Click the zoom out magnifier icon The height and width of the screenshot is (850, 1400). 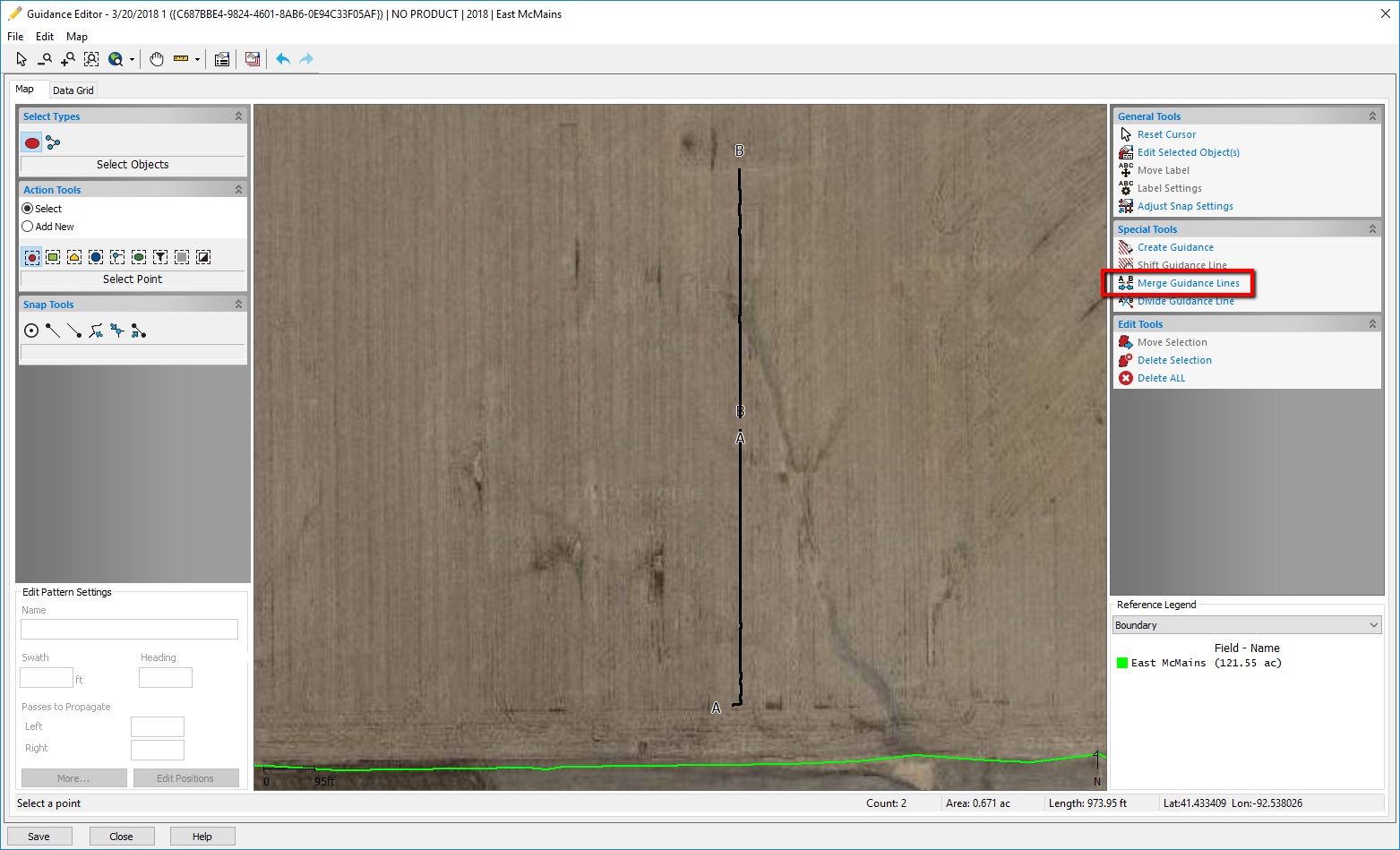point(45,59)
